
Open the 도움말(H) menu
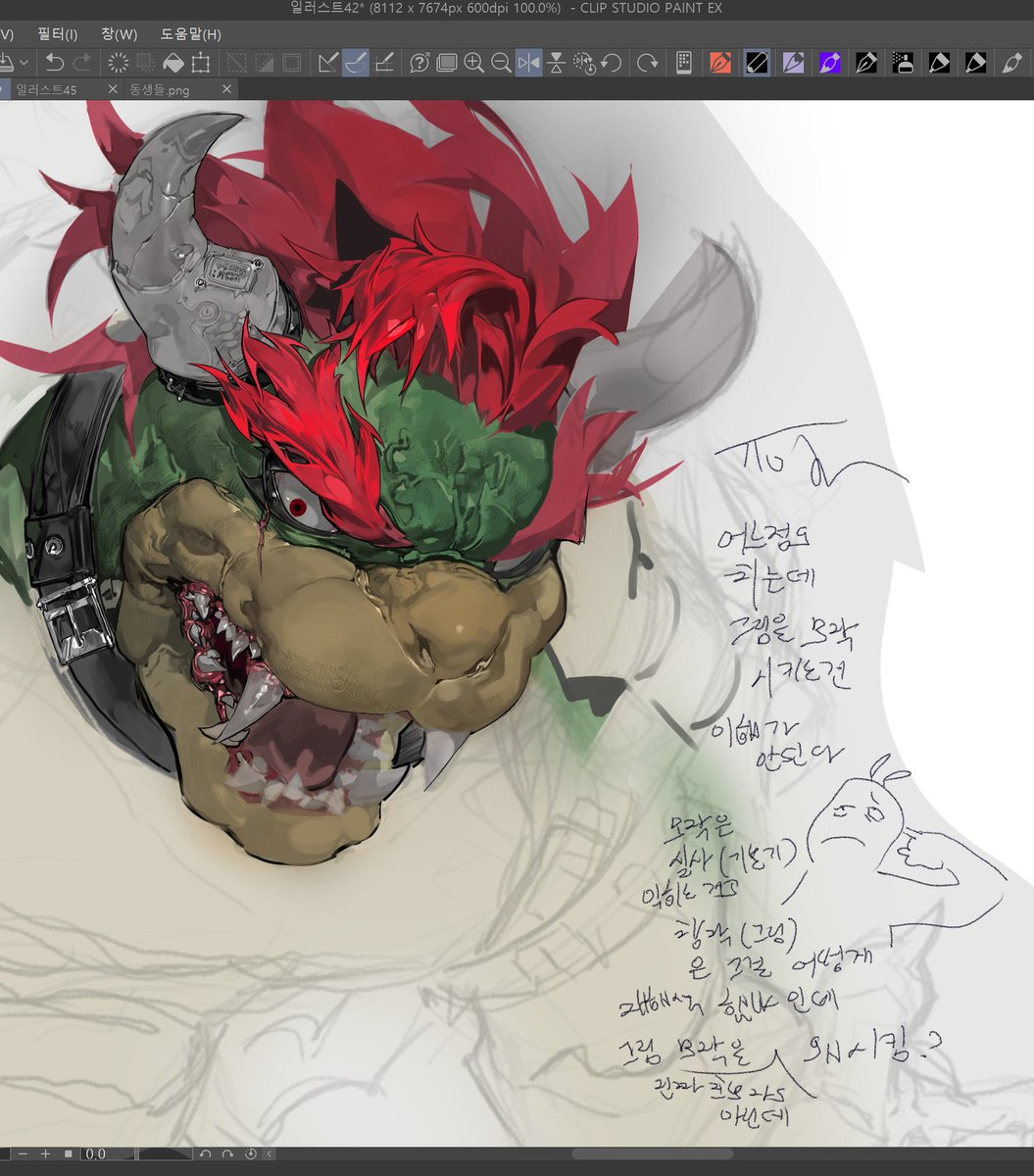tap(190, 34)
